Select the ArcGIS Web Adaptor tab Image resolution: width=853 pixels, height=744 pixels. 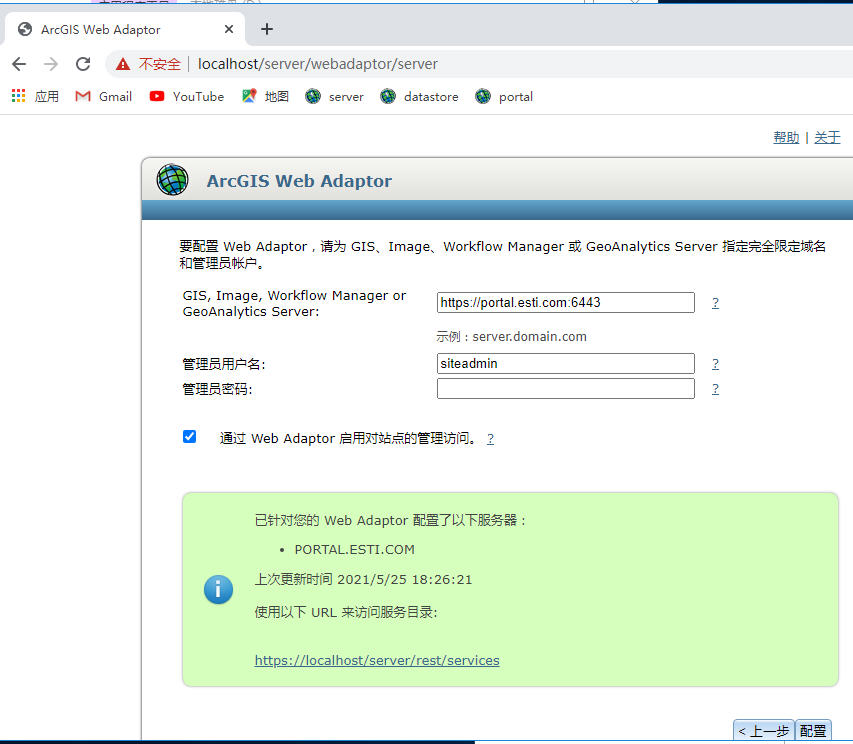click(125, 29)
